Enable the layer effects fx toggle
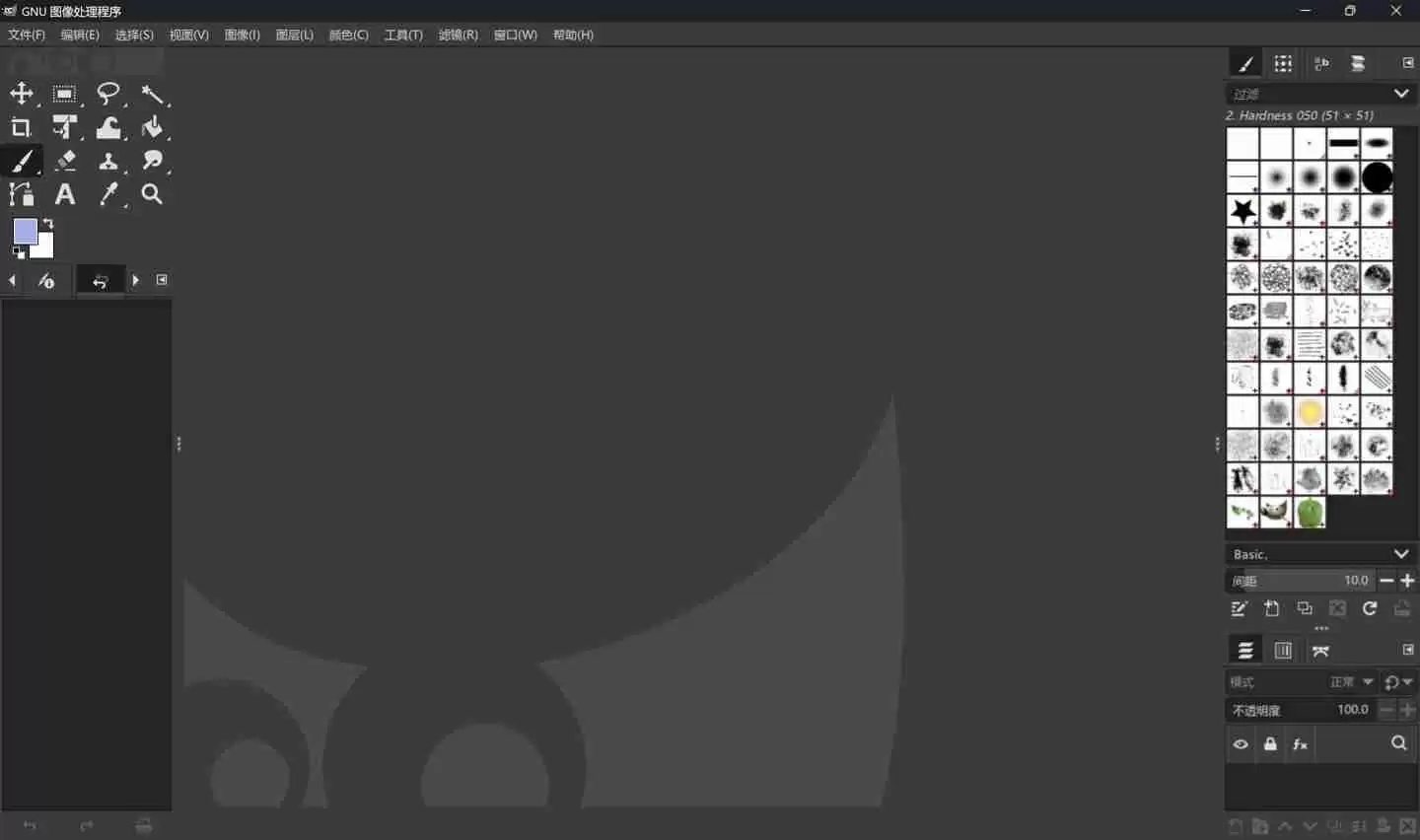This screenshot has width=1420, height=840. point(1301,744)
